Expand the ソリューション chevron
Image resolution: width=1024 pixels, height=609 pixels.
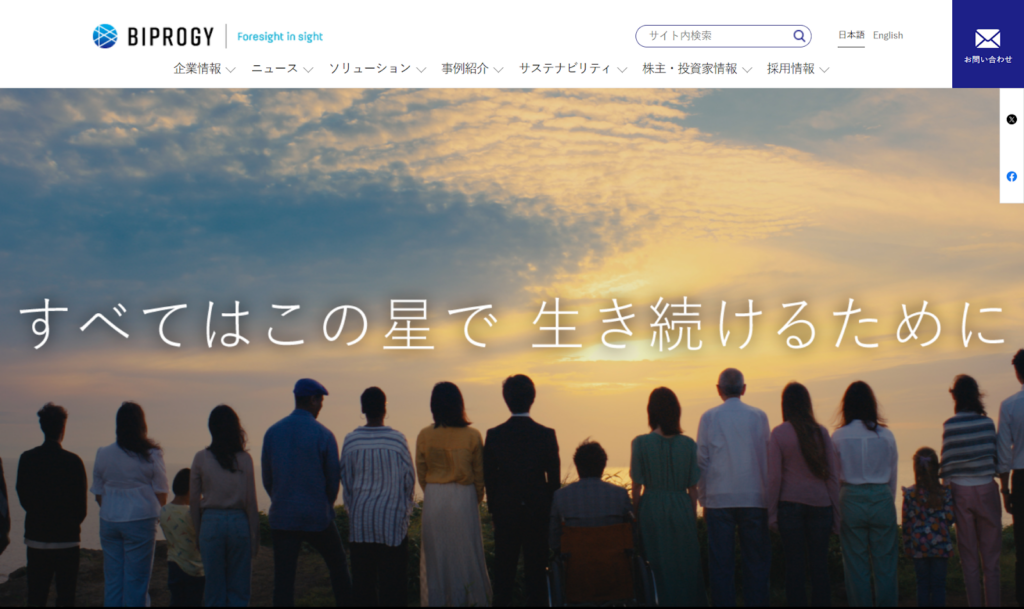click(x=421, y=70)
